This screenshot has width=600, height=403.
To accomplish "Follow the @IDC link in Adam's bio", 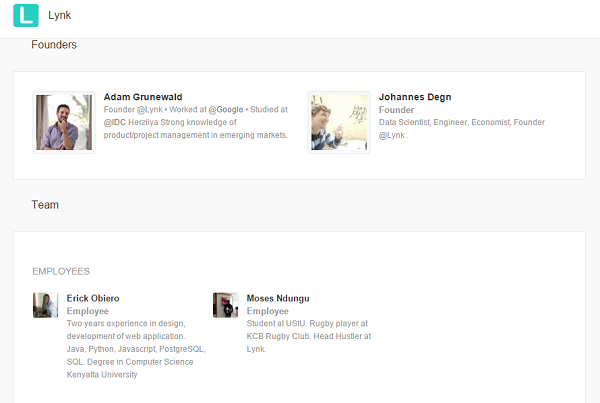I will click(115, 122).
